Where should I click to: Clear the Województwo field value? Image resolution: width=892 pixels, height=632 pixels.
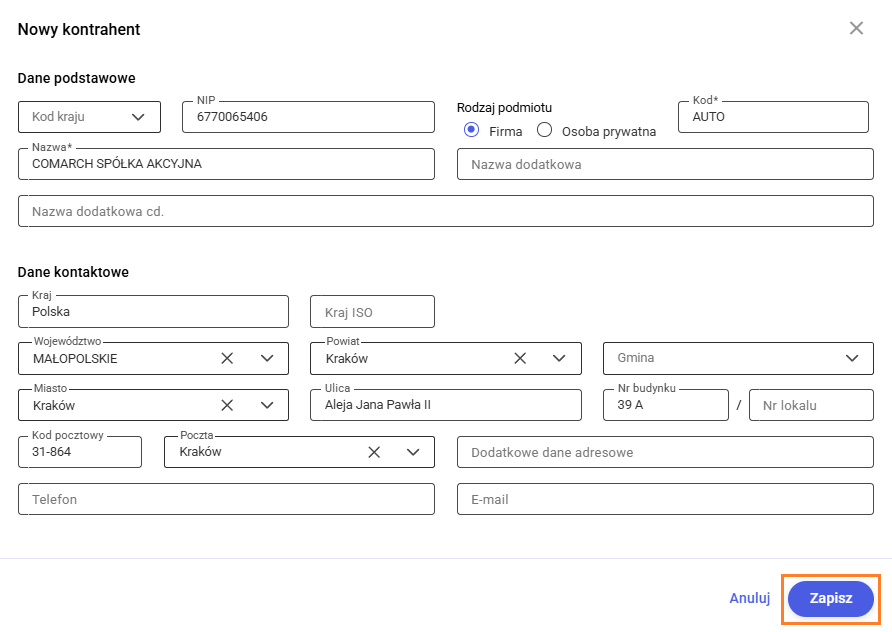227,358
